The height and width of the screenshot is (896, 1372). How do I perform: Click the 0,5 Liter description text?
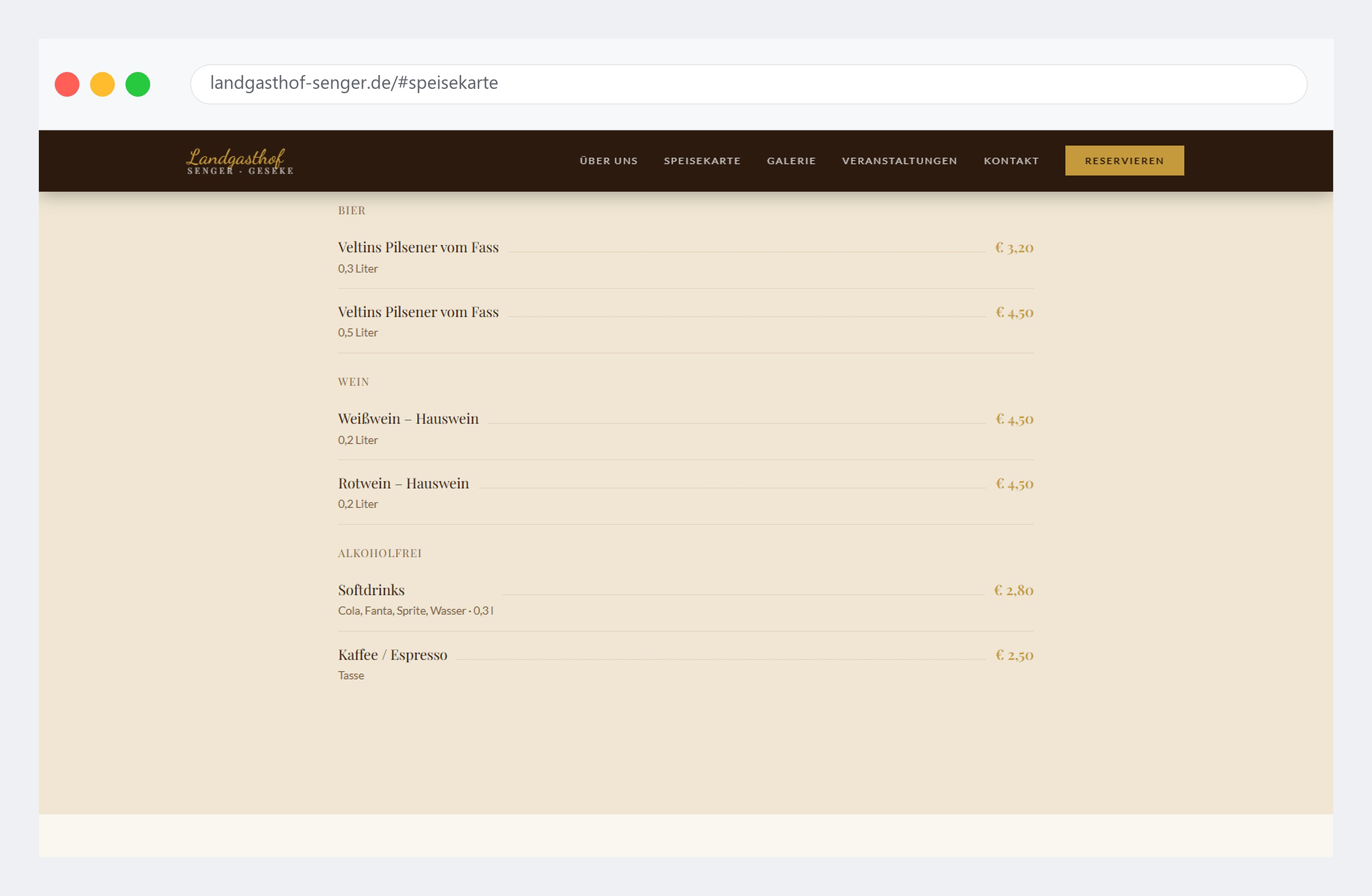pyautogui.click(x=358, y=333)
